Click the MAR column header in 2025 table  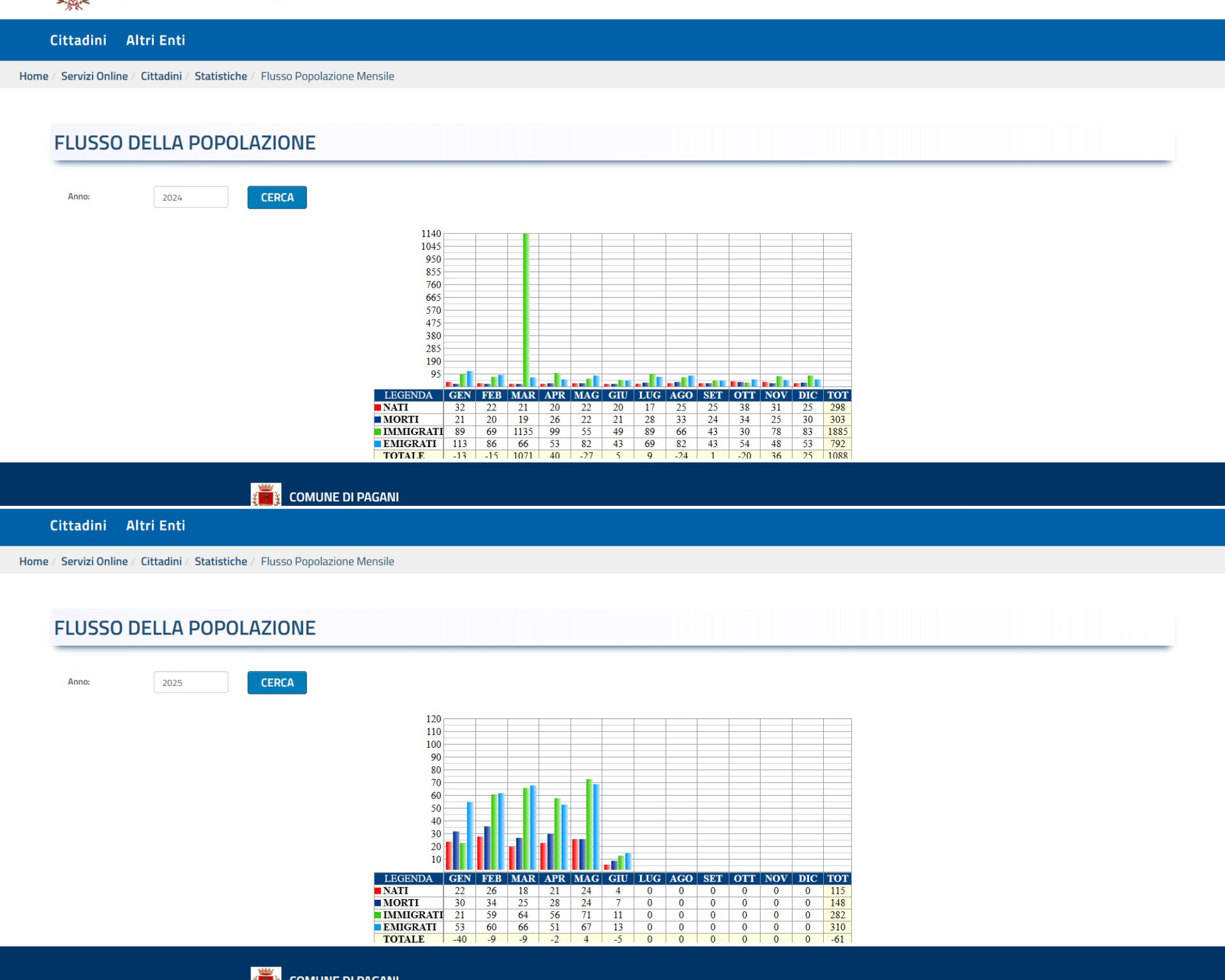point(523,878)
